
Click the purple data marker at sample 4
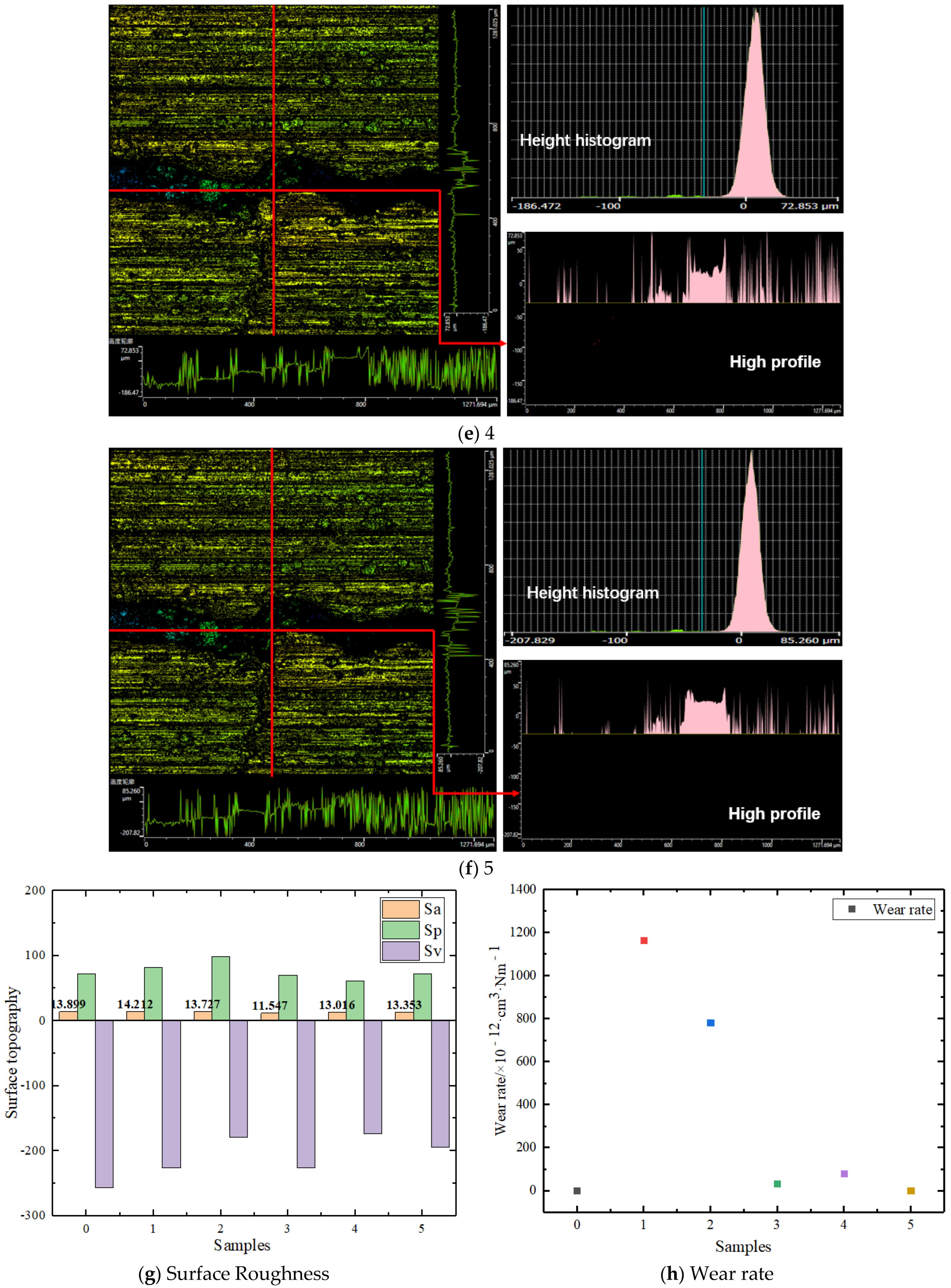844,1173
